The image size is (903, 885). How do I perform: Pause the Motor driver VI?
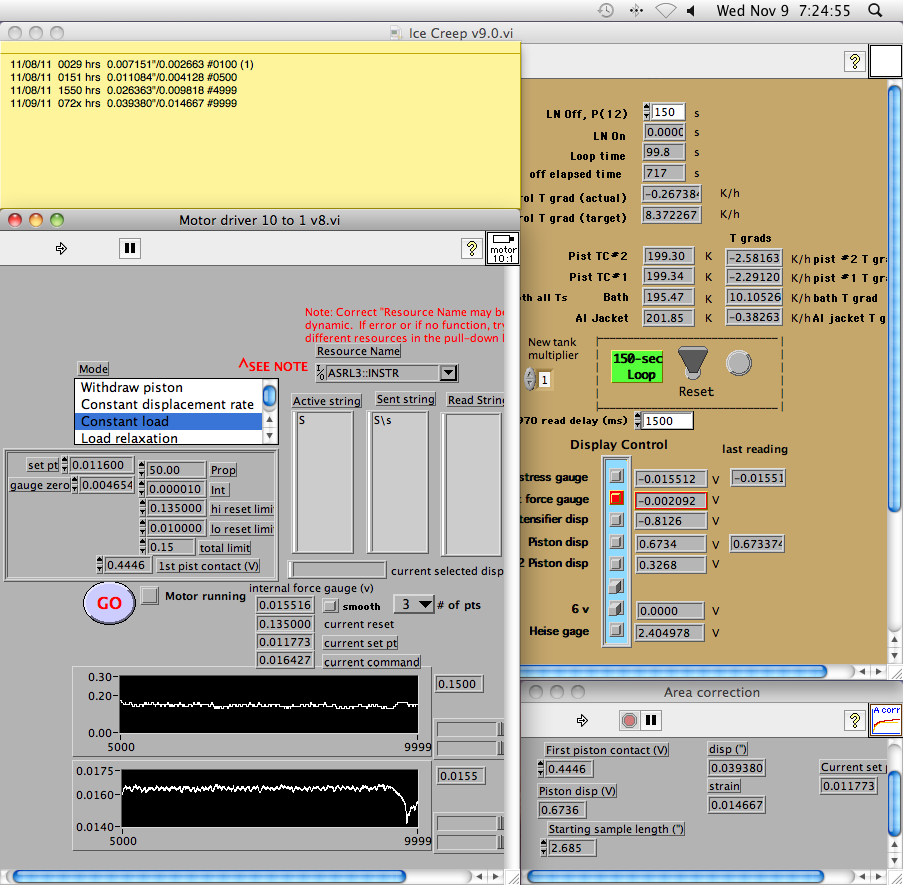click(x=129, y=248)
